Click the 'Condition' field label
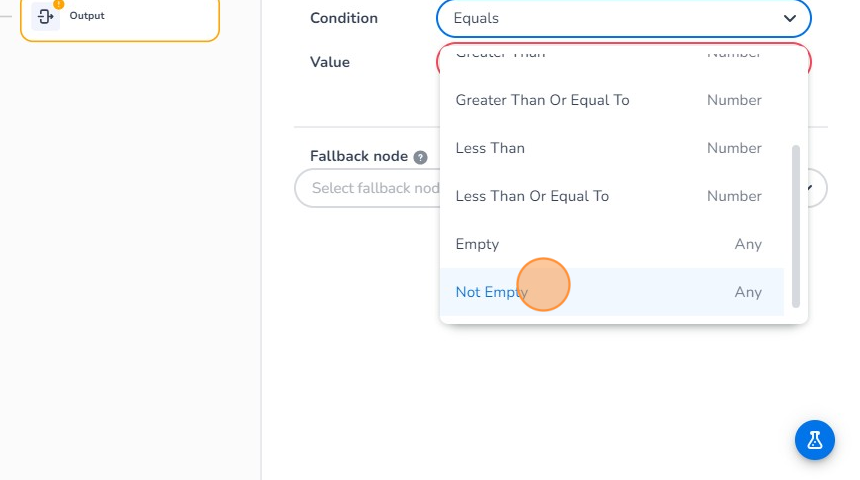Image resolution: width=860 pixels, height=480 pixels. point(344,18)
